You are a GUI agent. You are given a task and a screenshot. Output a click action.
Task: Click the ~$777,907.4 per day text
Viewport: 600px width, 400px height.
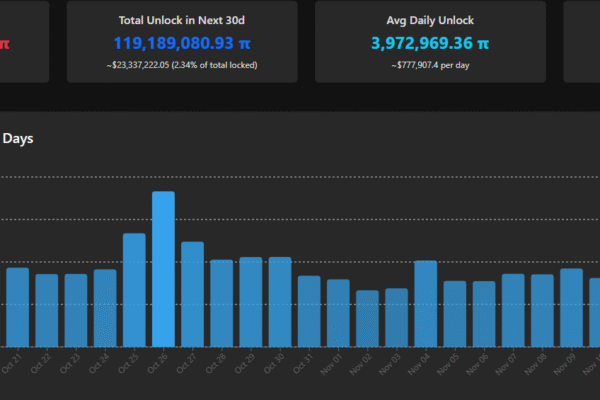click(430, 65)
